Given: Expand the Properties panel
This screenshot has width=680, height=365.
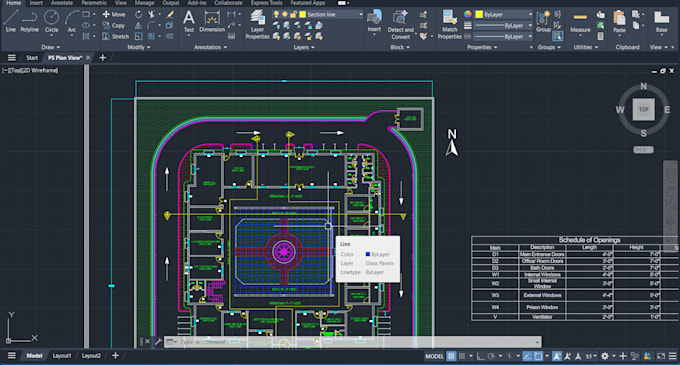Looking at the screenshot, I should pos(482,47).
